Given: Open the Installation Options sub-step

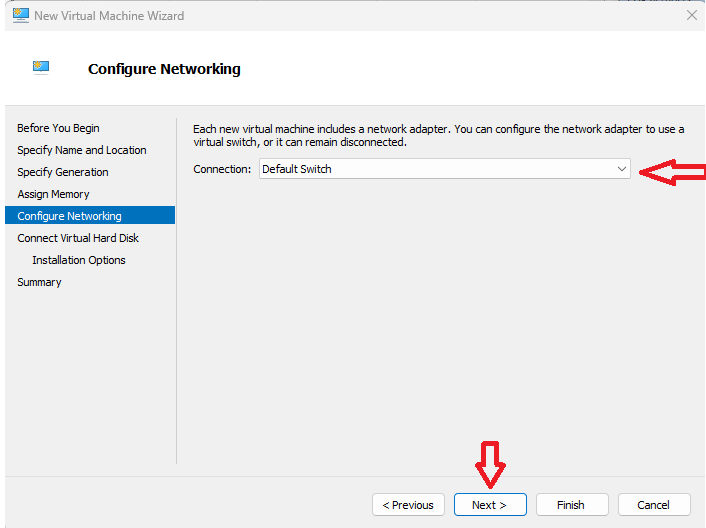Looking at the screenshot, I should pyautogui.click(x=79, y=260).
